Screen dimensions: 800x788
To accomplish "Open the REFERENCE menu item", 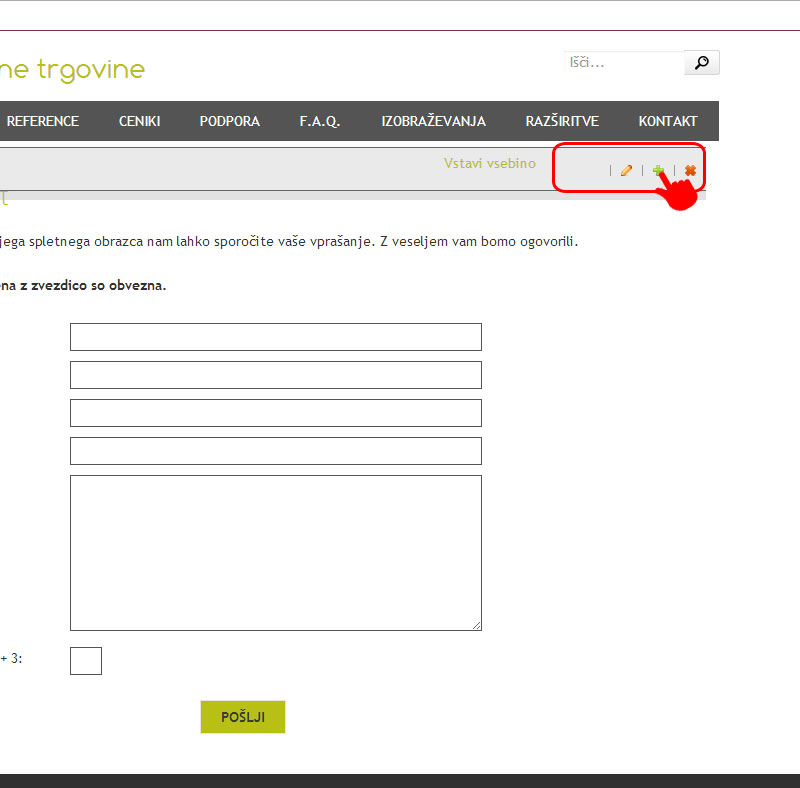I will [43, 121].
